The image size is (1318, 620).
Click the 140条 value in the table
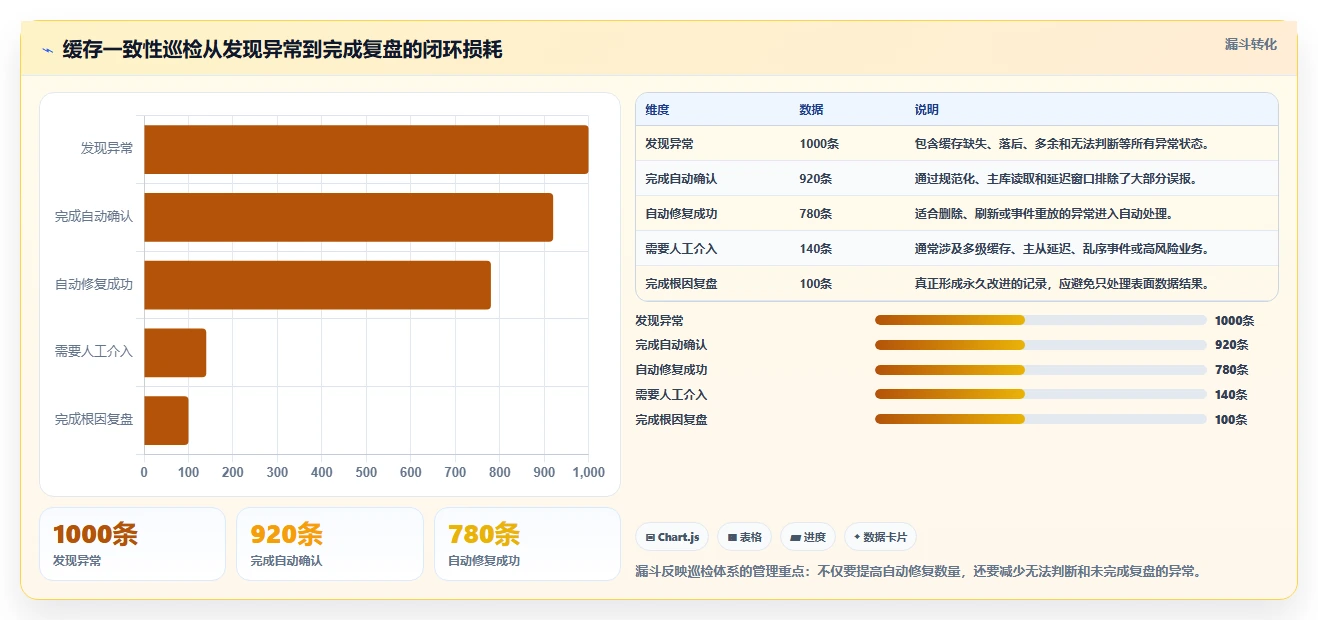[816, 249]
